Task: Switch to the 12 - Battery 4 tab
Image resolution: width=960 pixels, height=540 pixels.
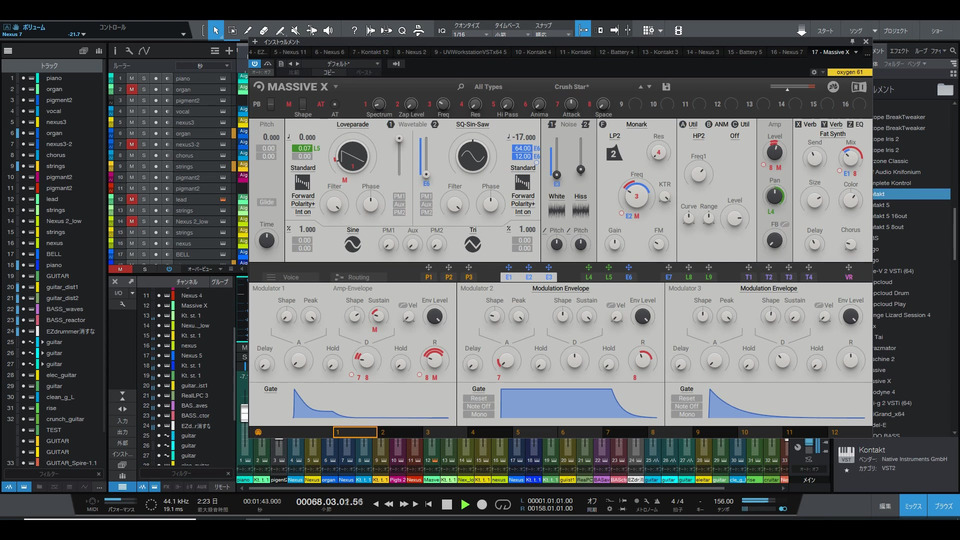Action: pos(616,52)
